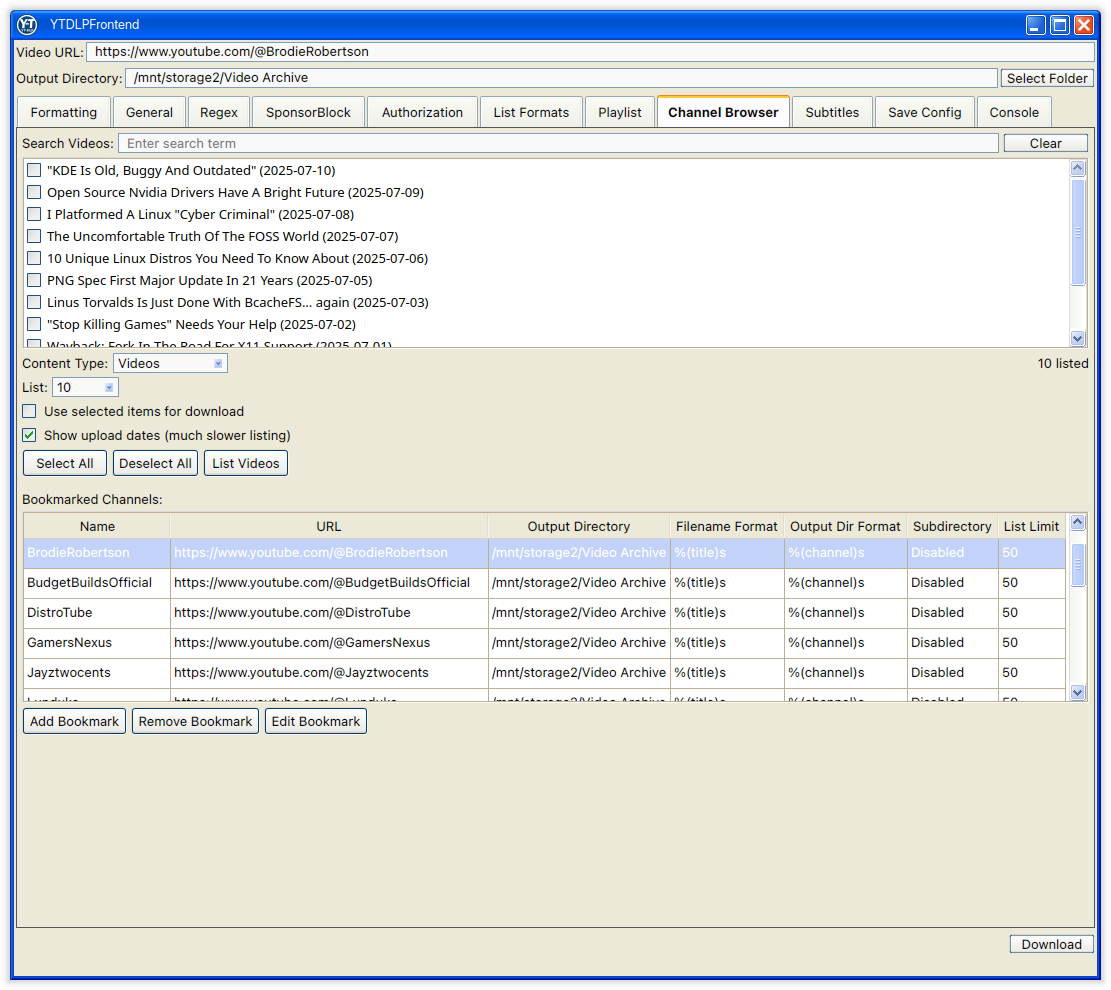Open the General tab
Image resolution: width=1111 pixels, height=990 pixels.
[x=149, y=113]
